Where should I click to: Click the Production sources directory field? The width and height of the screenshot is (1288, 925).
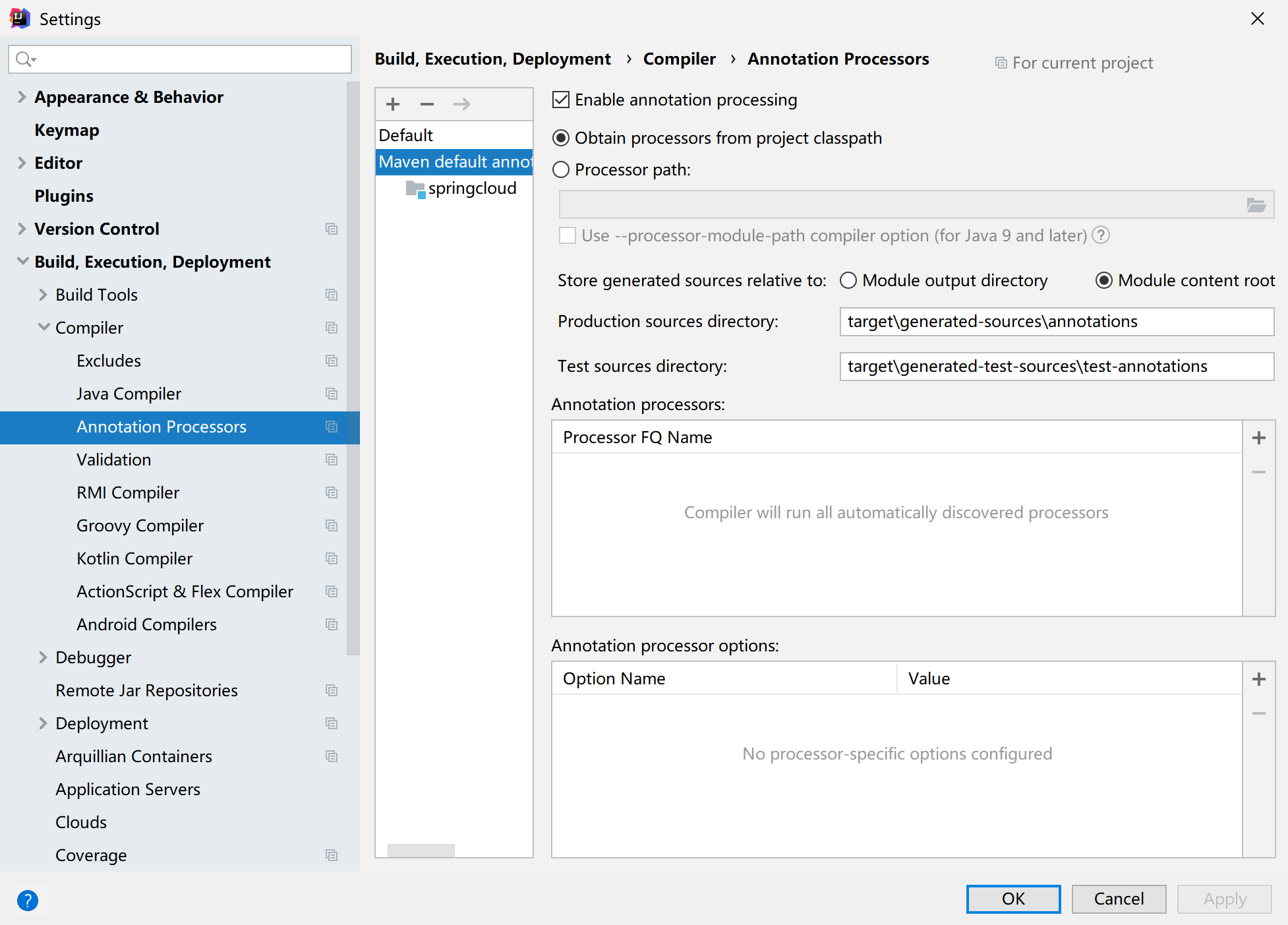click(1056, 322)
